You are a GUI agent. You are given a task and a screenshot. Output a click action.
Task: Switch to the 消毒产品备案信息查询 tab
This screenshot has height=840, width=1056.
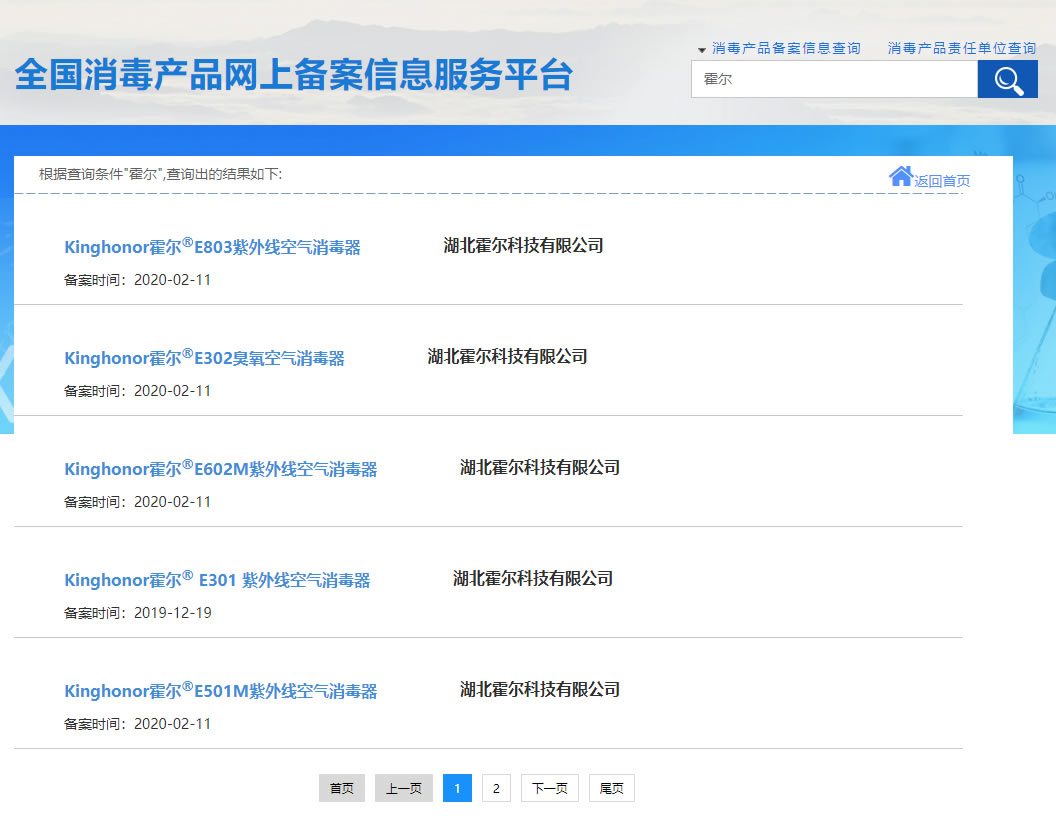[x=785, y=47]
